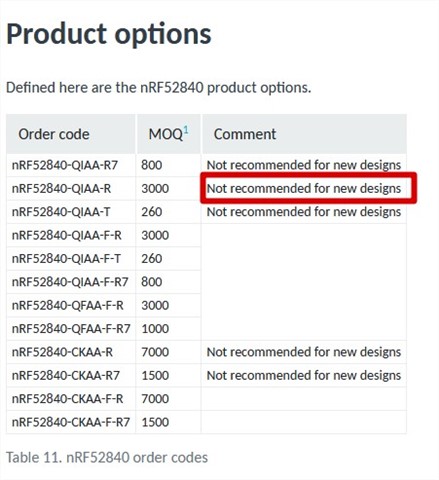The width and height of the screenshot is (439, 480).
Task: Click the MOQ column header
Action: pos(166,134)
